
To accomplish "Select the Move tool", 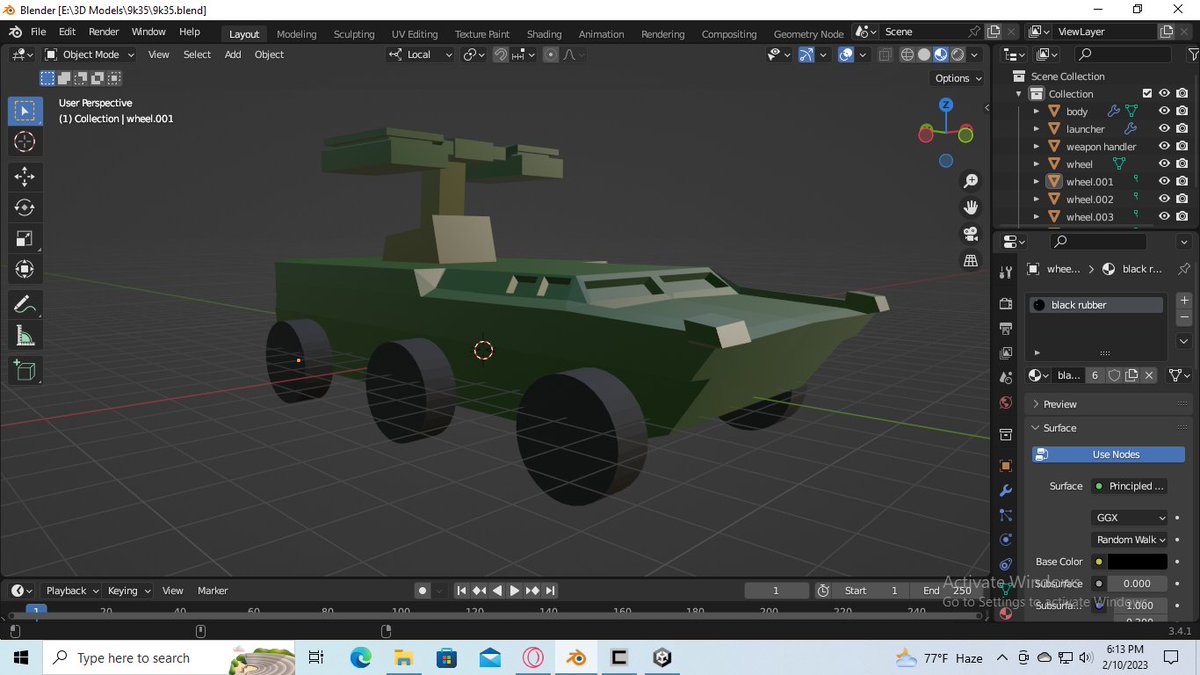I will pos(25,177).
